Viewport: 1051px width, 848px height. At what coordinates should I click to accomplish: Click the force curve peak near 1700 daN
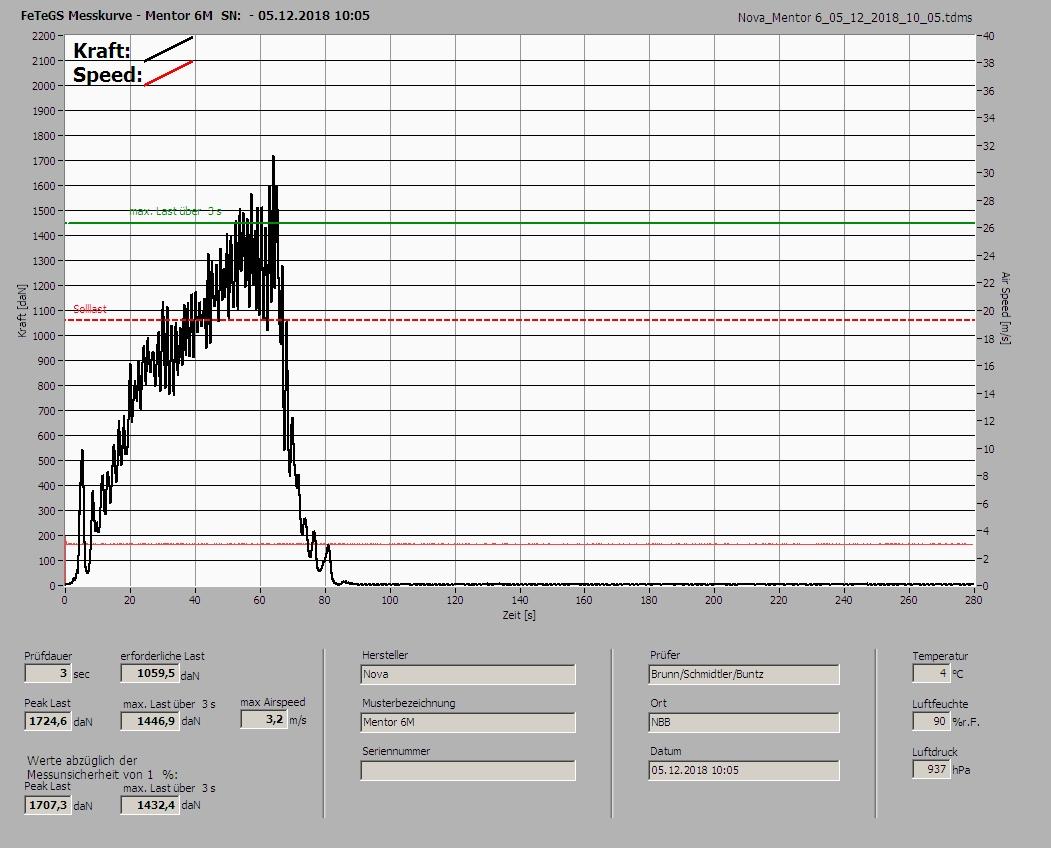point(273,158)
